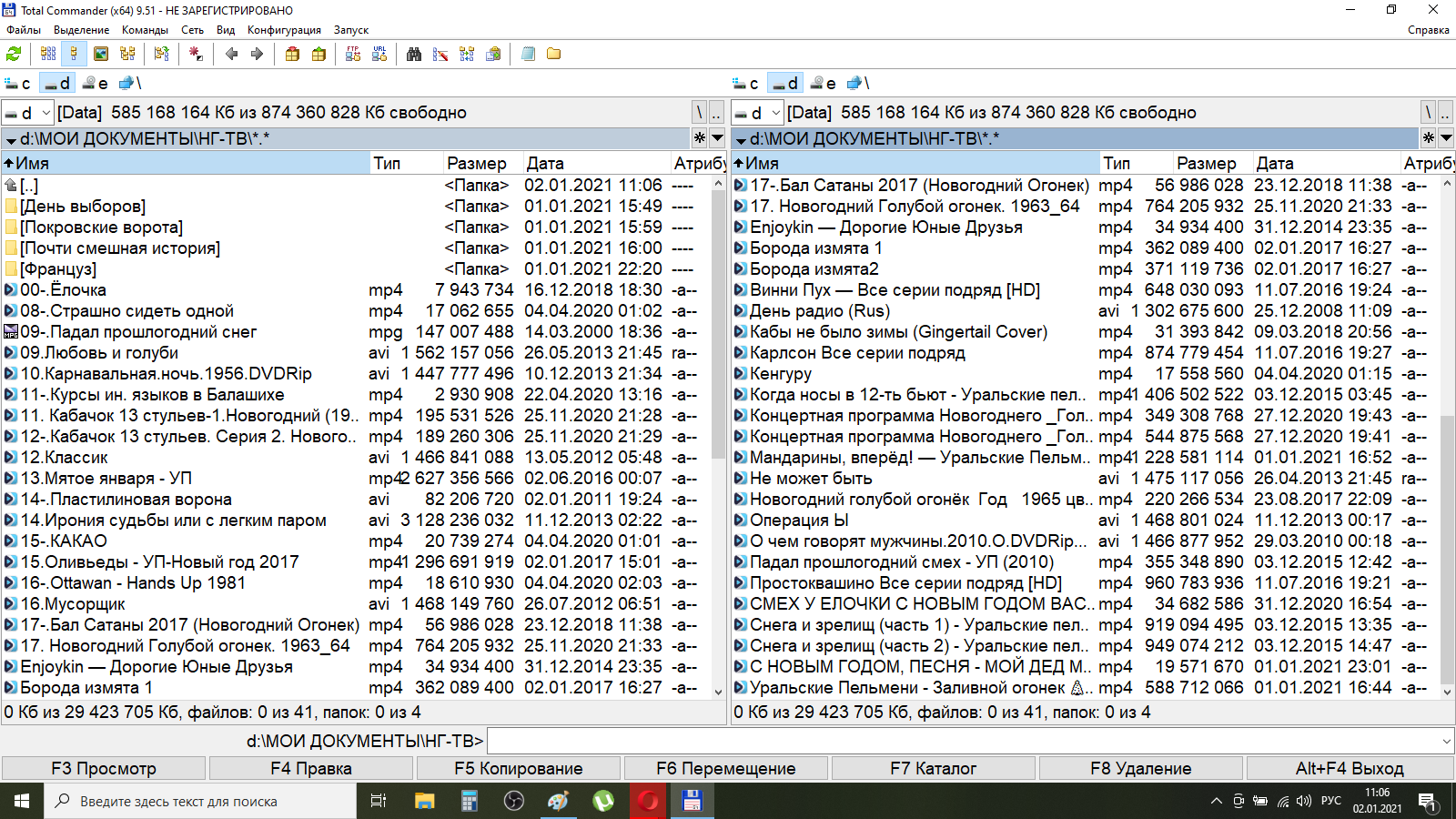Viewport: 1456px width, 819px height.
Task: Open the Сеть menu
Action: click(x=192, y=30)
